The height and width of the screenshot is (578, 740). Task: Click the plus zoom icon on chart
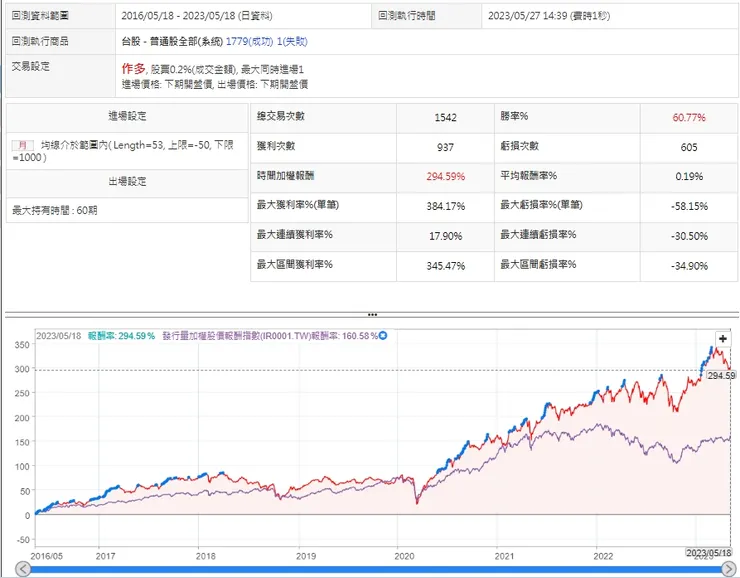tap(723, 338)
